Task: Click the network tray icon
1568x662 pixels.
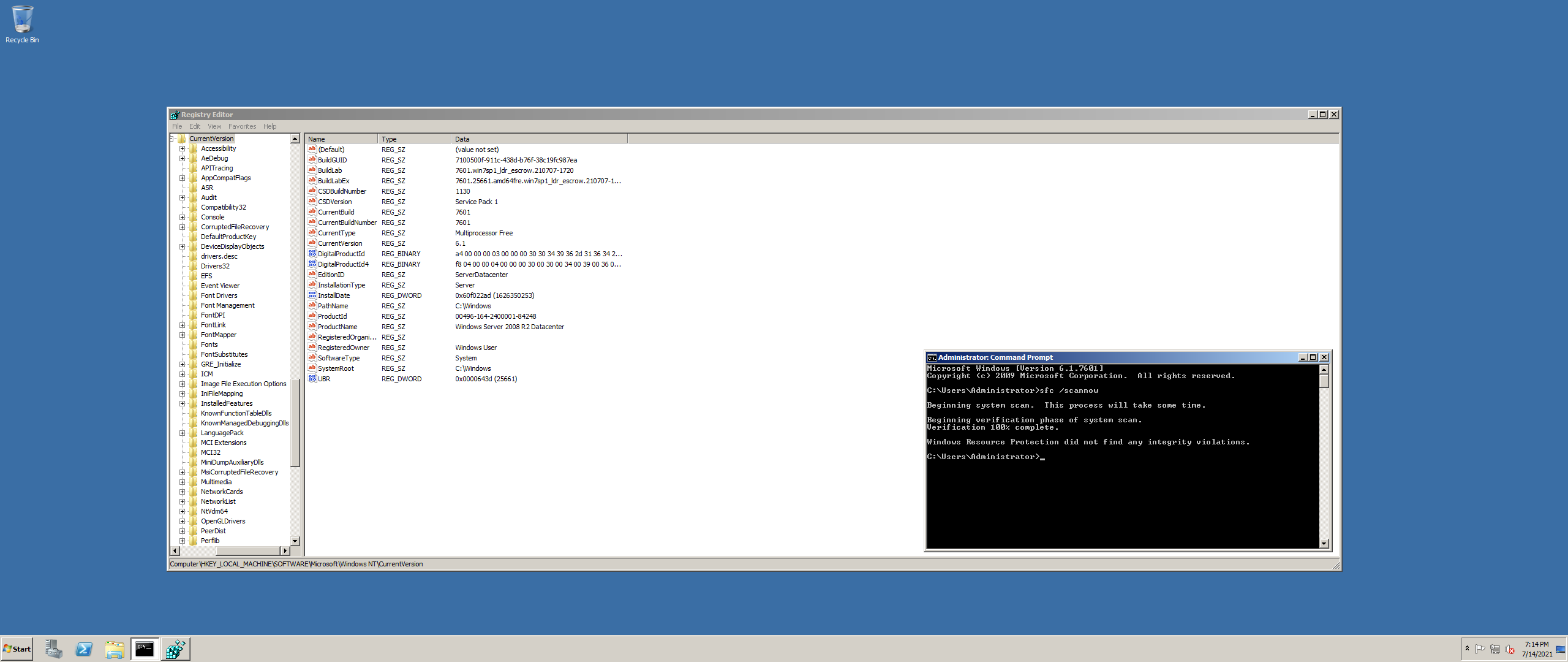Action: (1495, 649)
